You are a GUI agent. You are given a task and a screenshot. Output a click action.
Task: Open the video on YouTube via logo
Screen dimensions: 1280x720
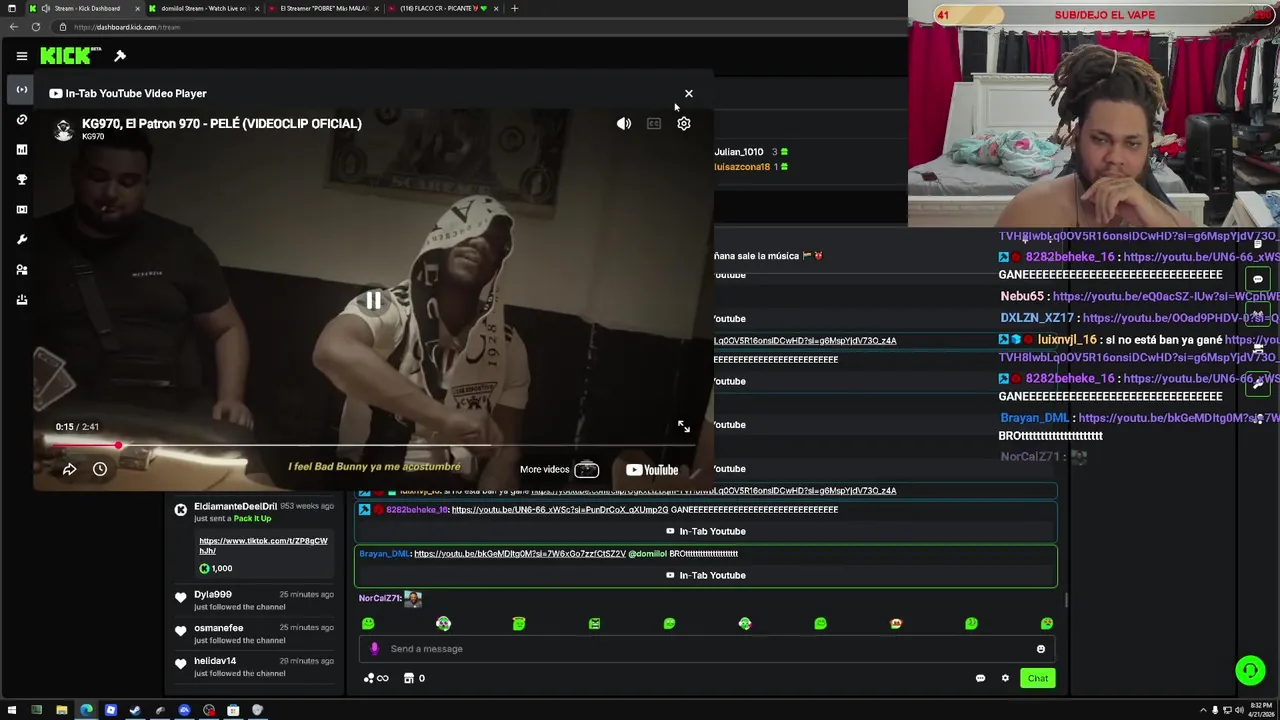click(652, 469)
